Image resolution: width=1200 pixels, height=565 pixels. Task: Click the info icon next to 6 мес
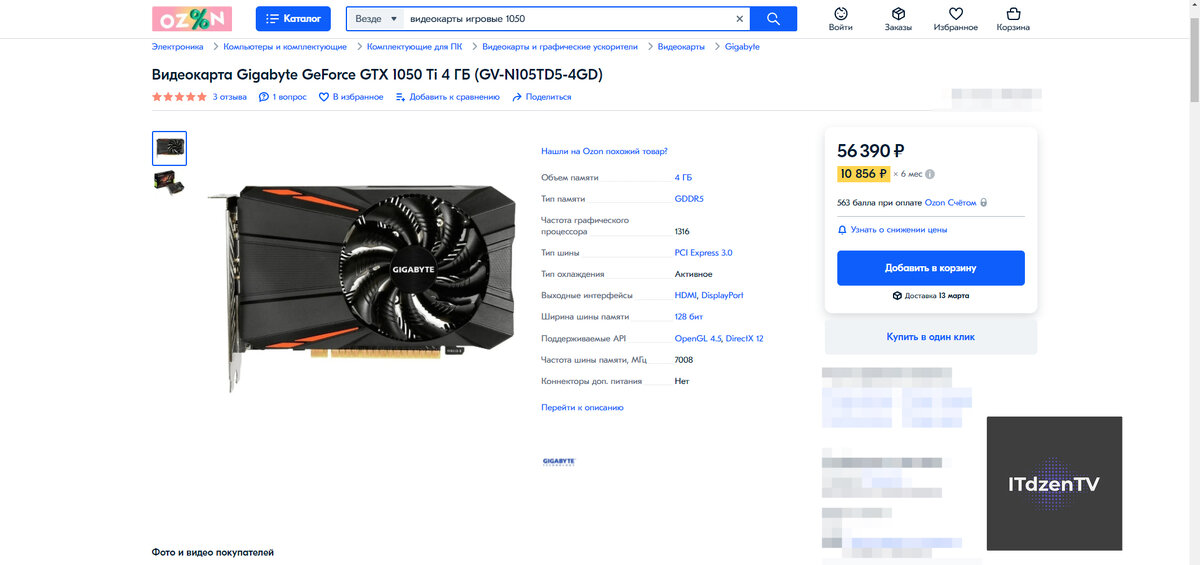930,174
